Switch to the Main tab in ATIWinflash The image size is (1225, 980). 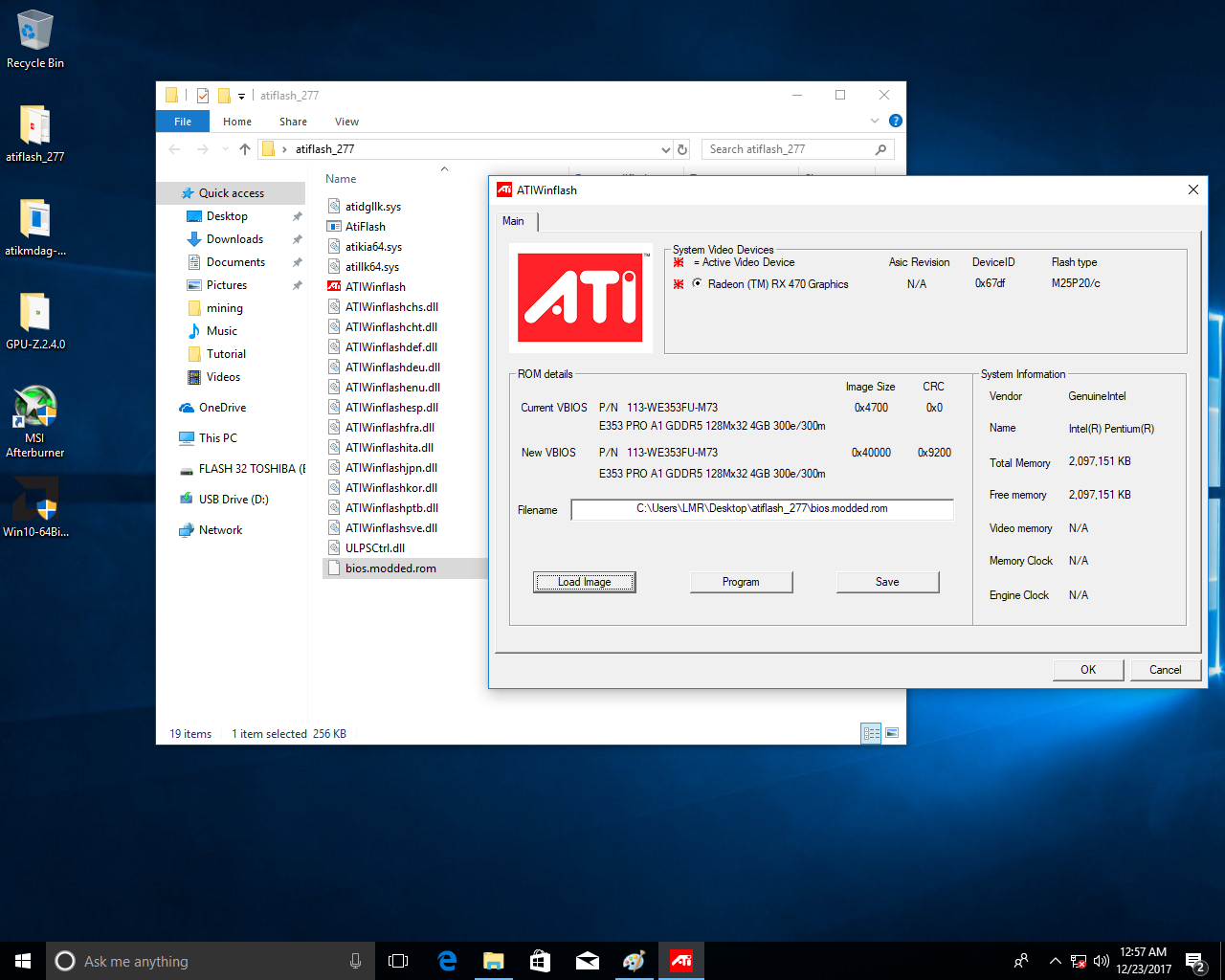point(514,221)
